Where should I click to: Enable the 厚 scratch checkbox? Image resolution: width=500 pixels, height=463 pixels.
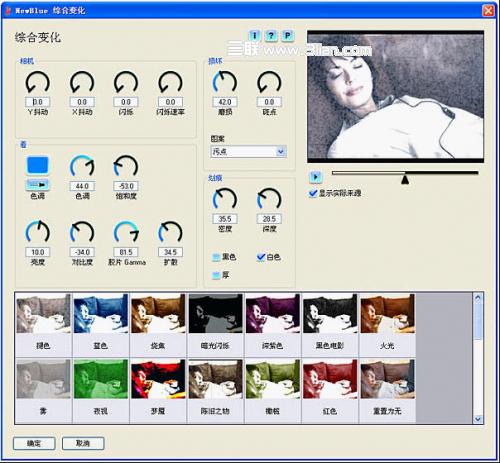click(x=216, y=275)
